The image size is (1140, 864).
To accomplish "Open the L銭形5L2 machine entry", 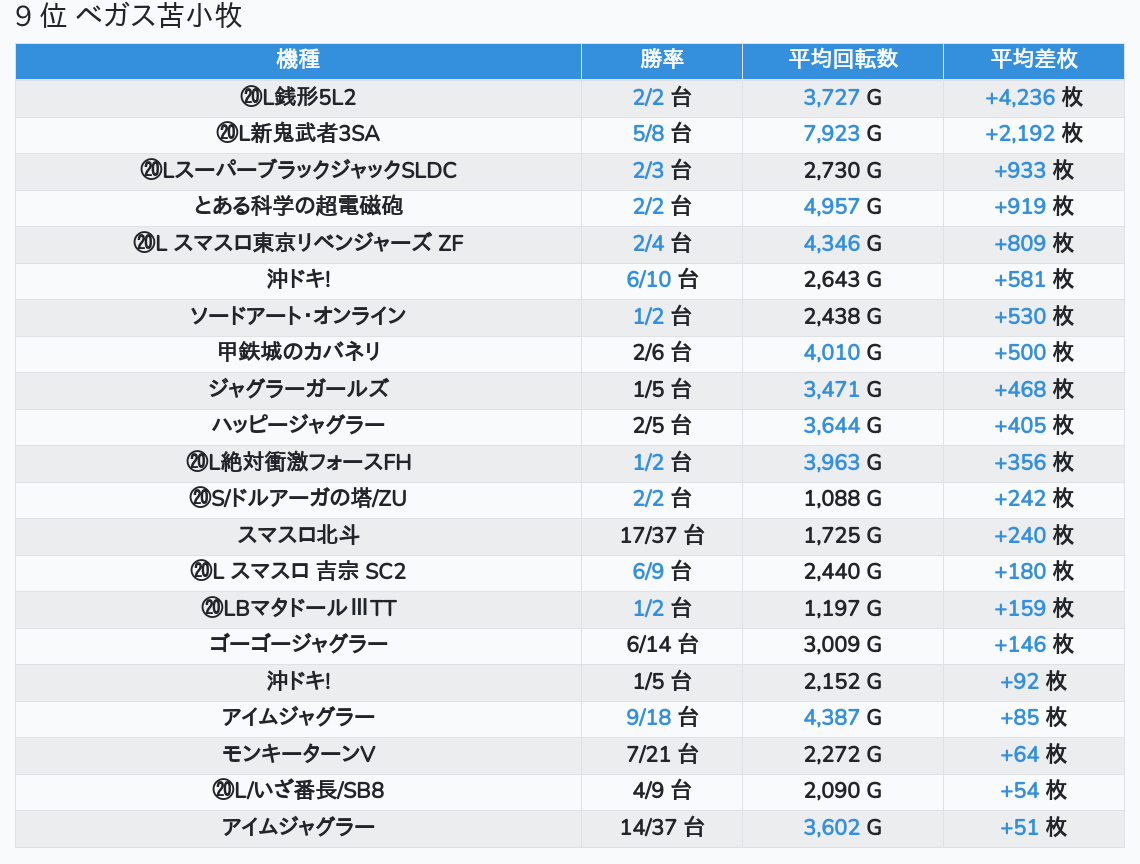I will (x=298, y=97).
